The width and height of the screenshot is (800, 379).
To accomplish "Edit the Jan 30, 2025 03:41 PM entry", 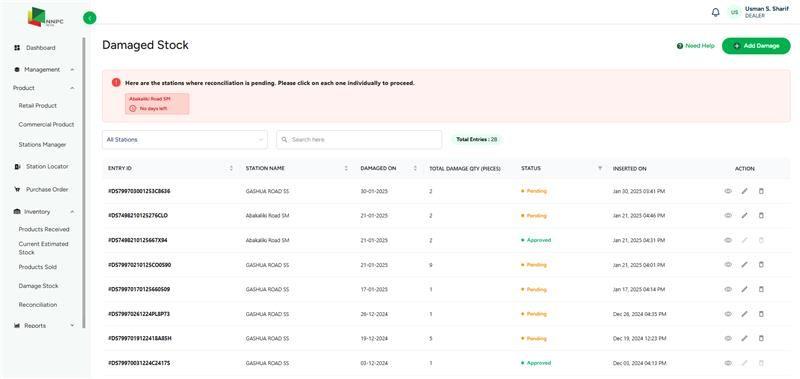I will [744, 191].
